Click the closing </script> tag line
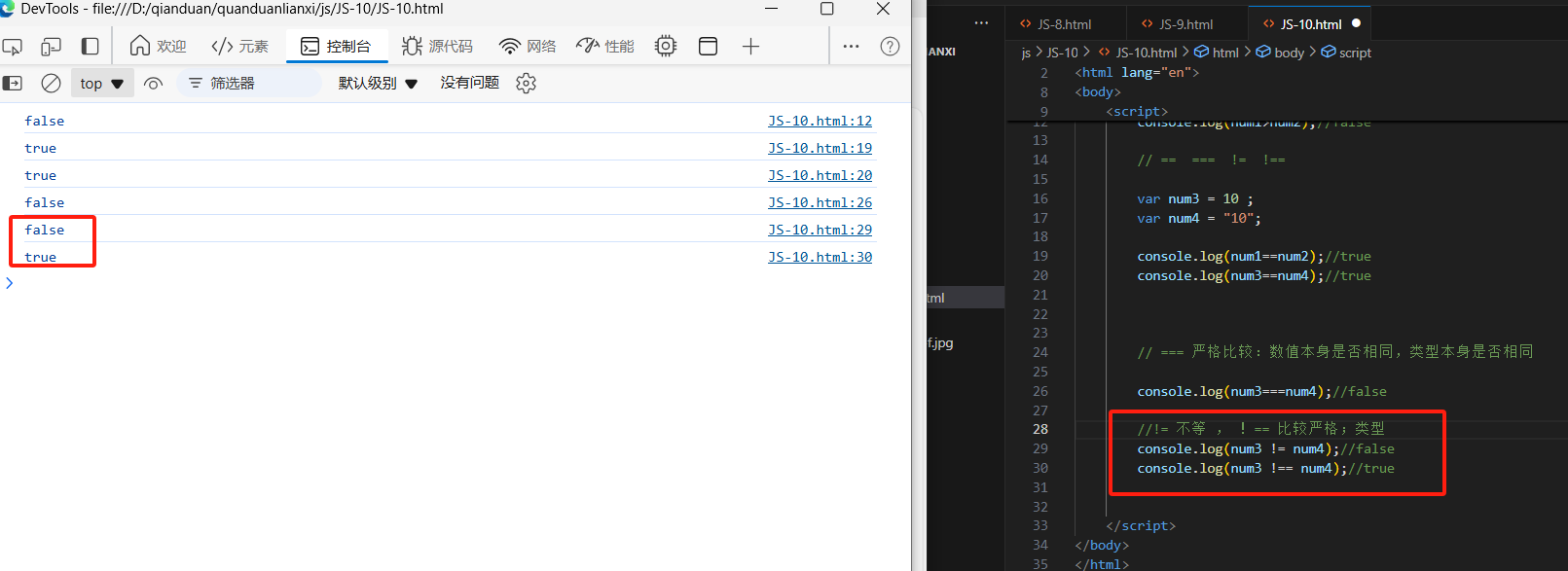The height and width of the screenshot is (571, 1568). point(1141,525)
